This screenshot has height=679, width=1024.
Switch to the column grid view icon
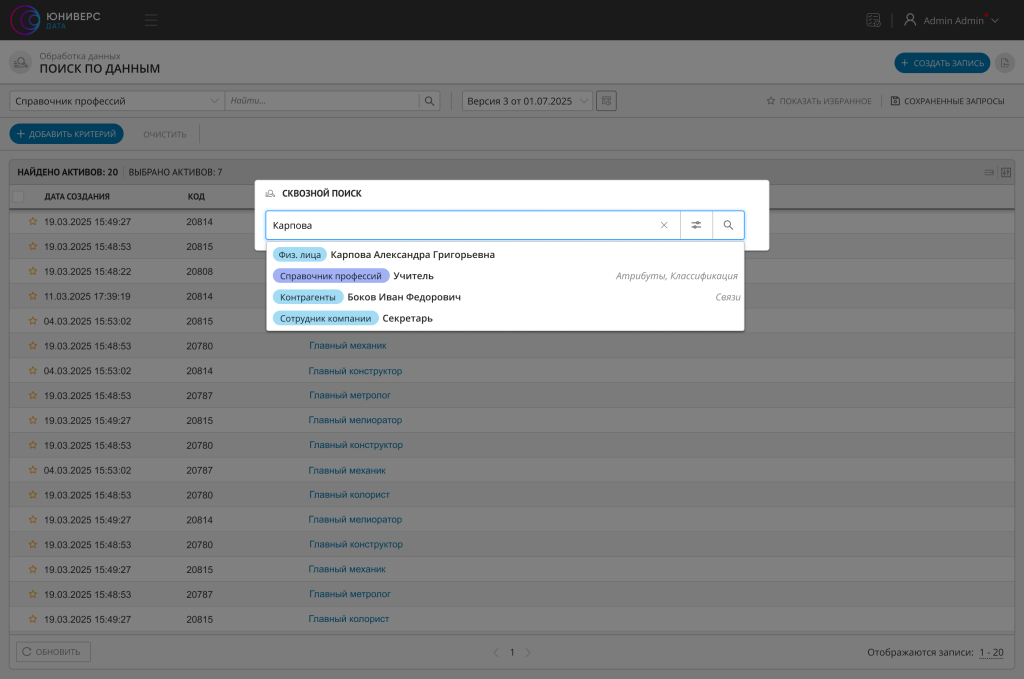(x=1005, y=172)
